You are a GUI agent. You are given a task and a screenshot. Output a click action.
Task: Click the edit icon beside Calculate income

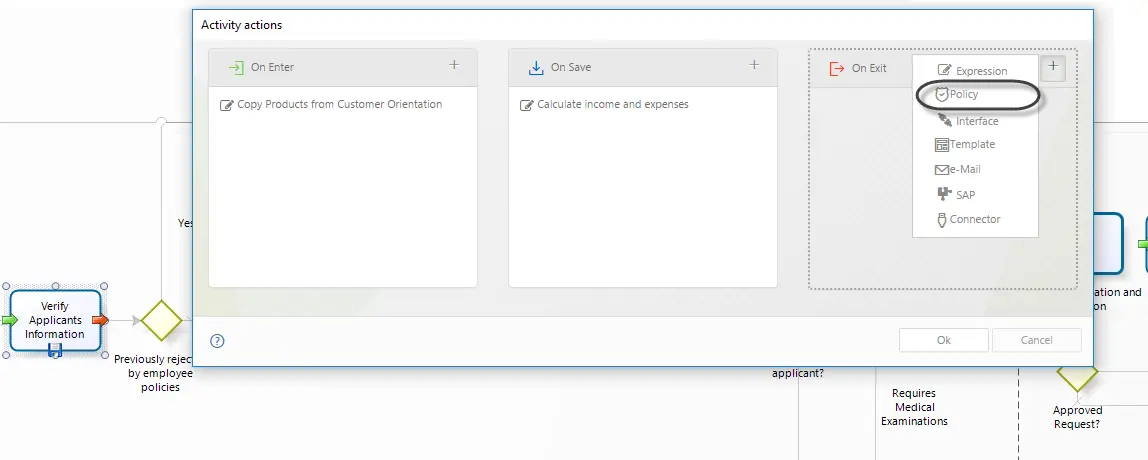tap(526, 105)
